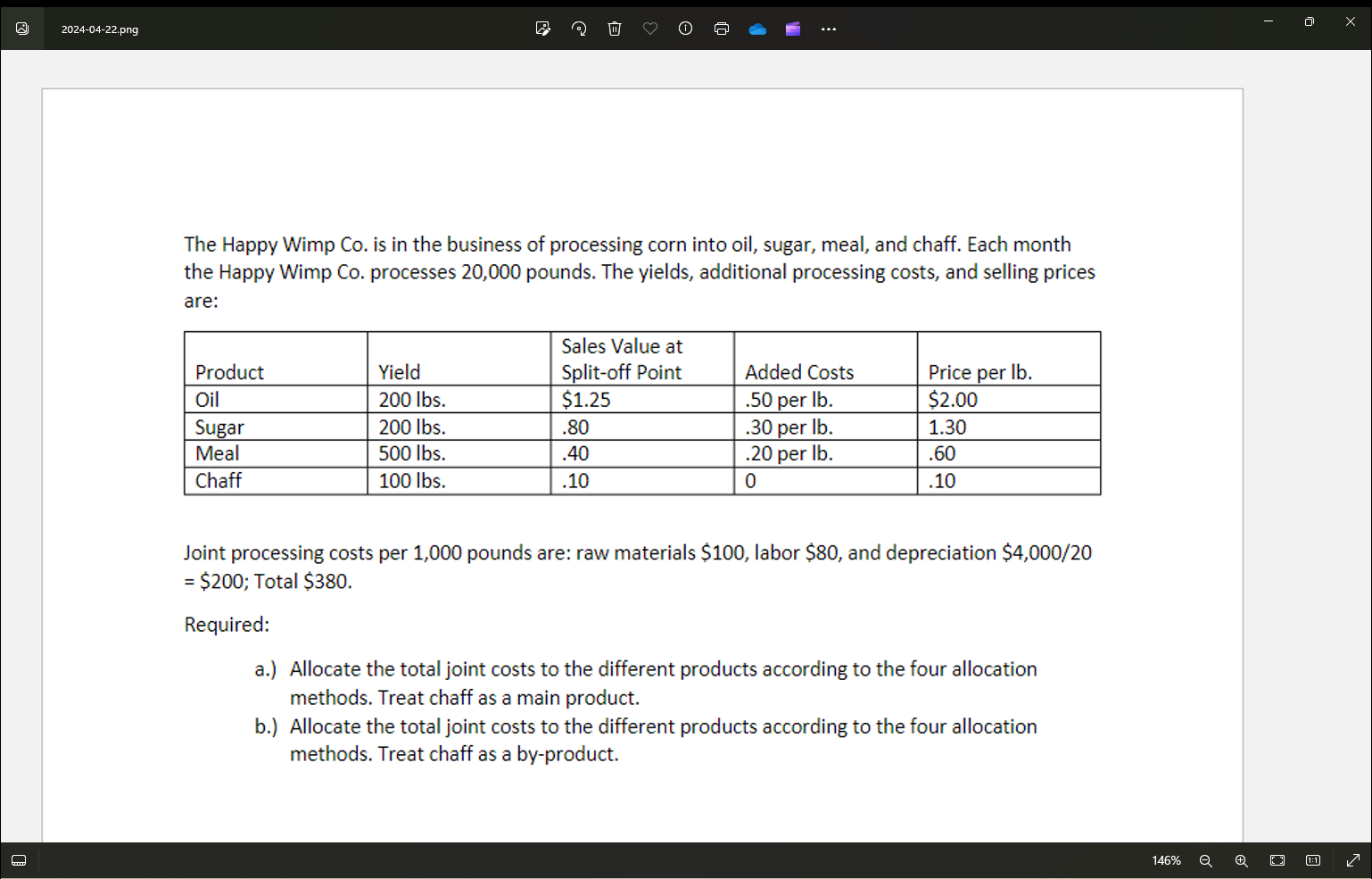Click the 146% zoom level value

tap(1166, 860)
